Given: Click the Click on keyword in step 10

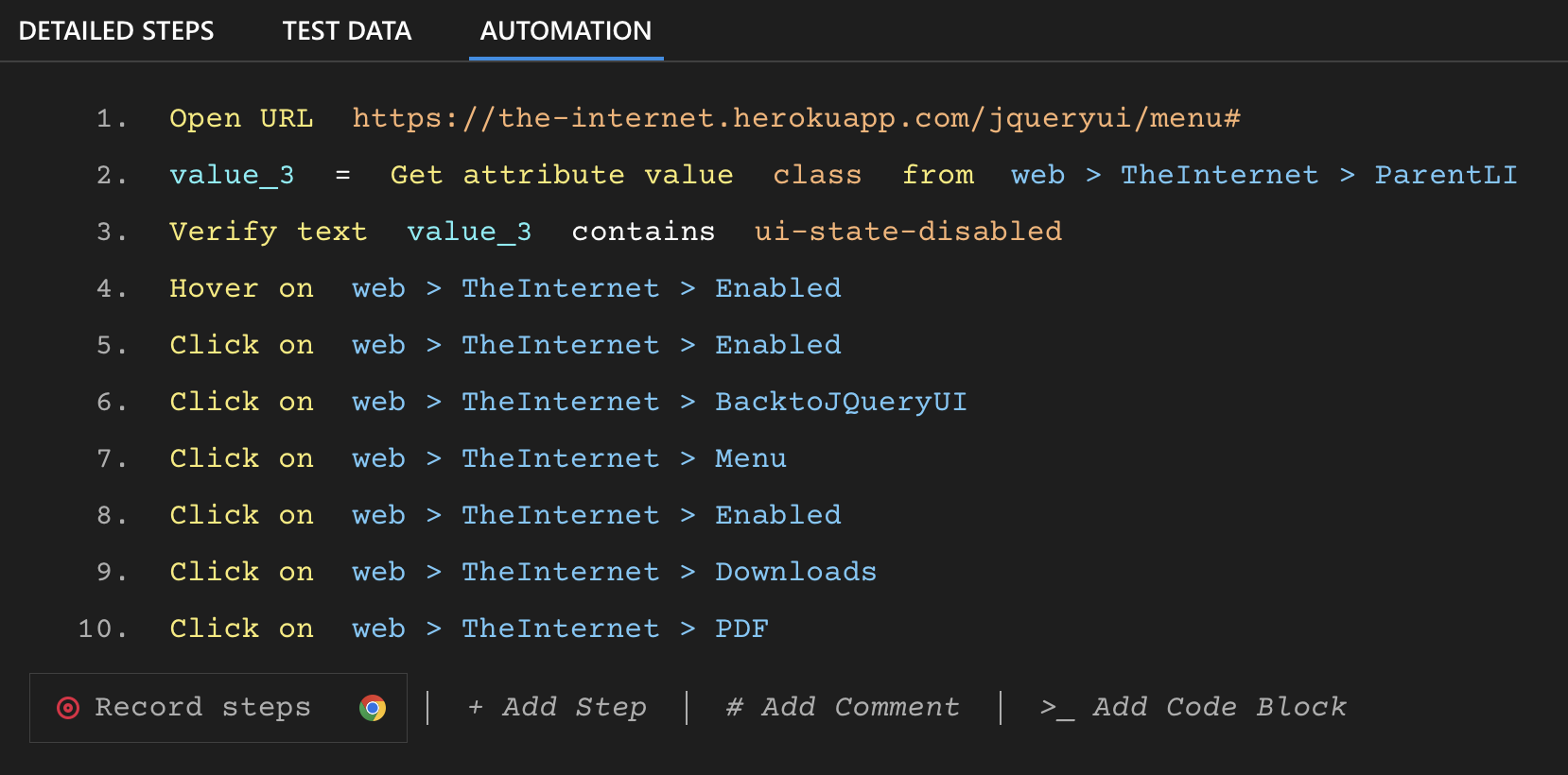Looking at the screenshot, I should click(x=241, y=629).
